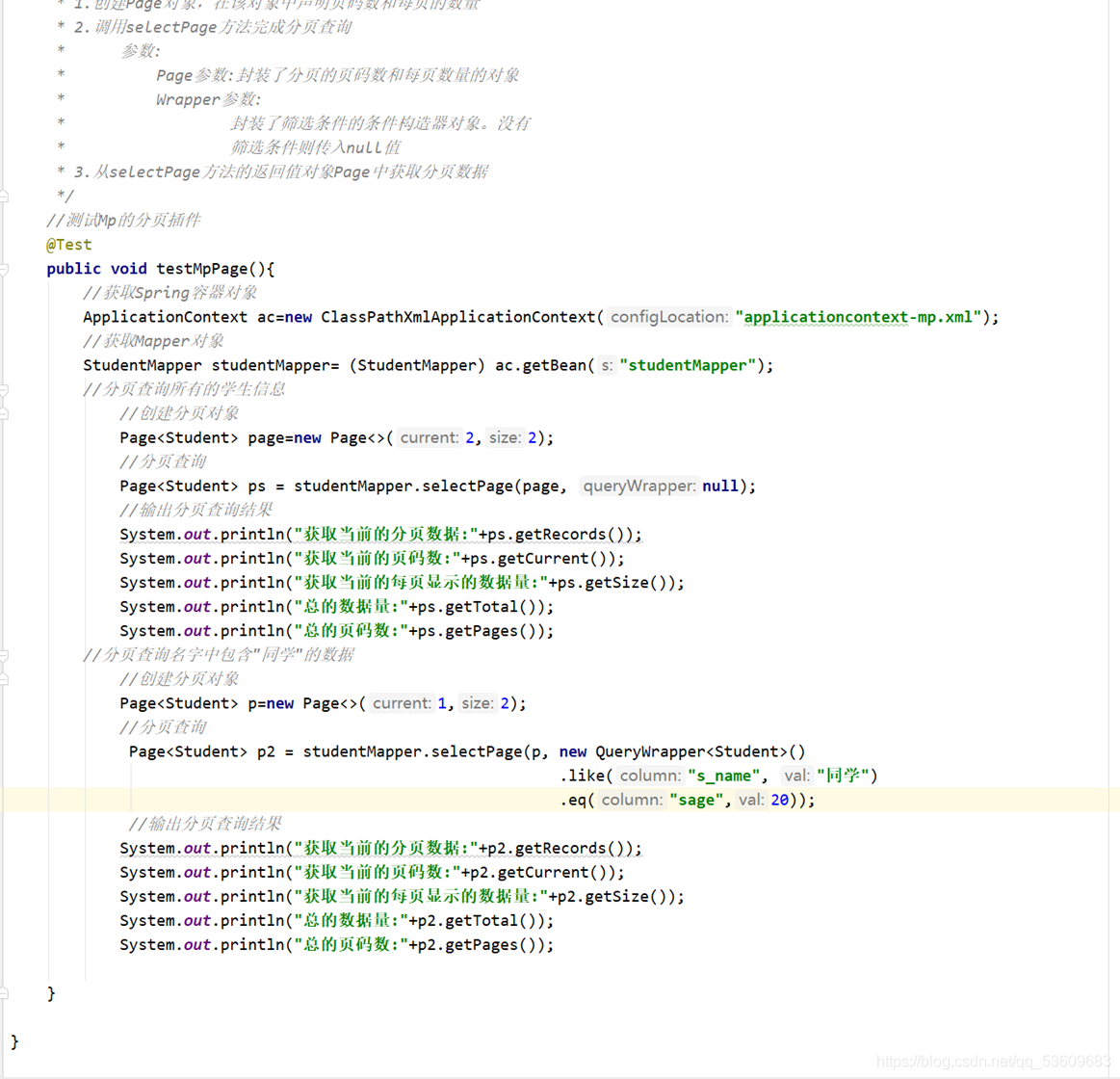Click the "applicationcontext-mp.xml" string literal
The height and width of the screenshot is (1079, 1120).
click(858, 317)
